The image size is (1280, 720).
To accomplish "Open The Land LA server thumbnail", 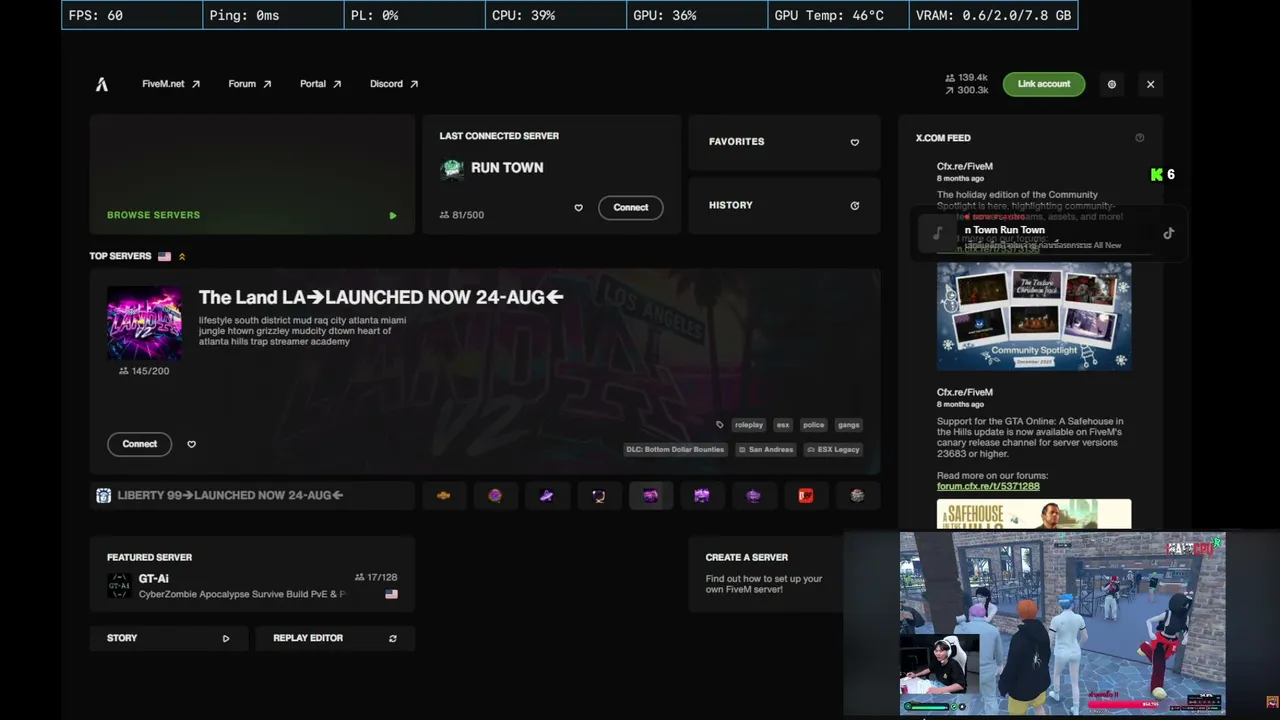I will tap(145, 323).
